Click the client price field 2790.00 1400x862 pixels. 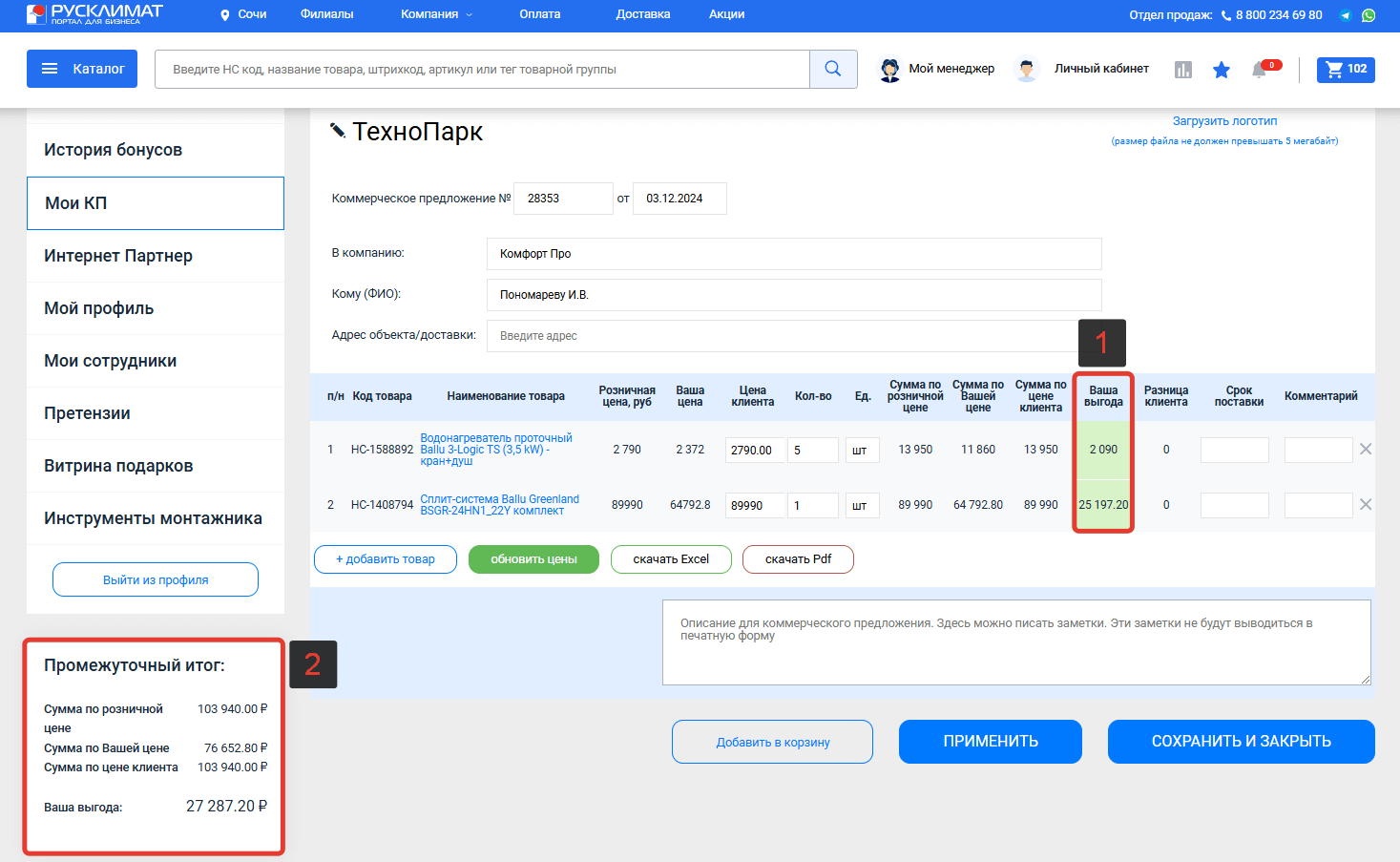[x=756, y=450]
